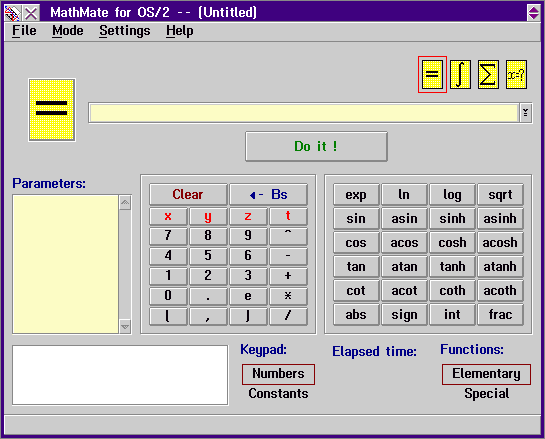Image resolution: width=545 pixels, height=439 pixels.
Task: Insert the ln function
Action: [x=404, y=194]
